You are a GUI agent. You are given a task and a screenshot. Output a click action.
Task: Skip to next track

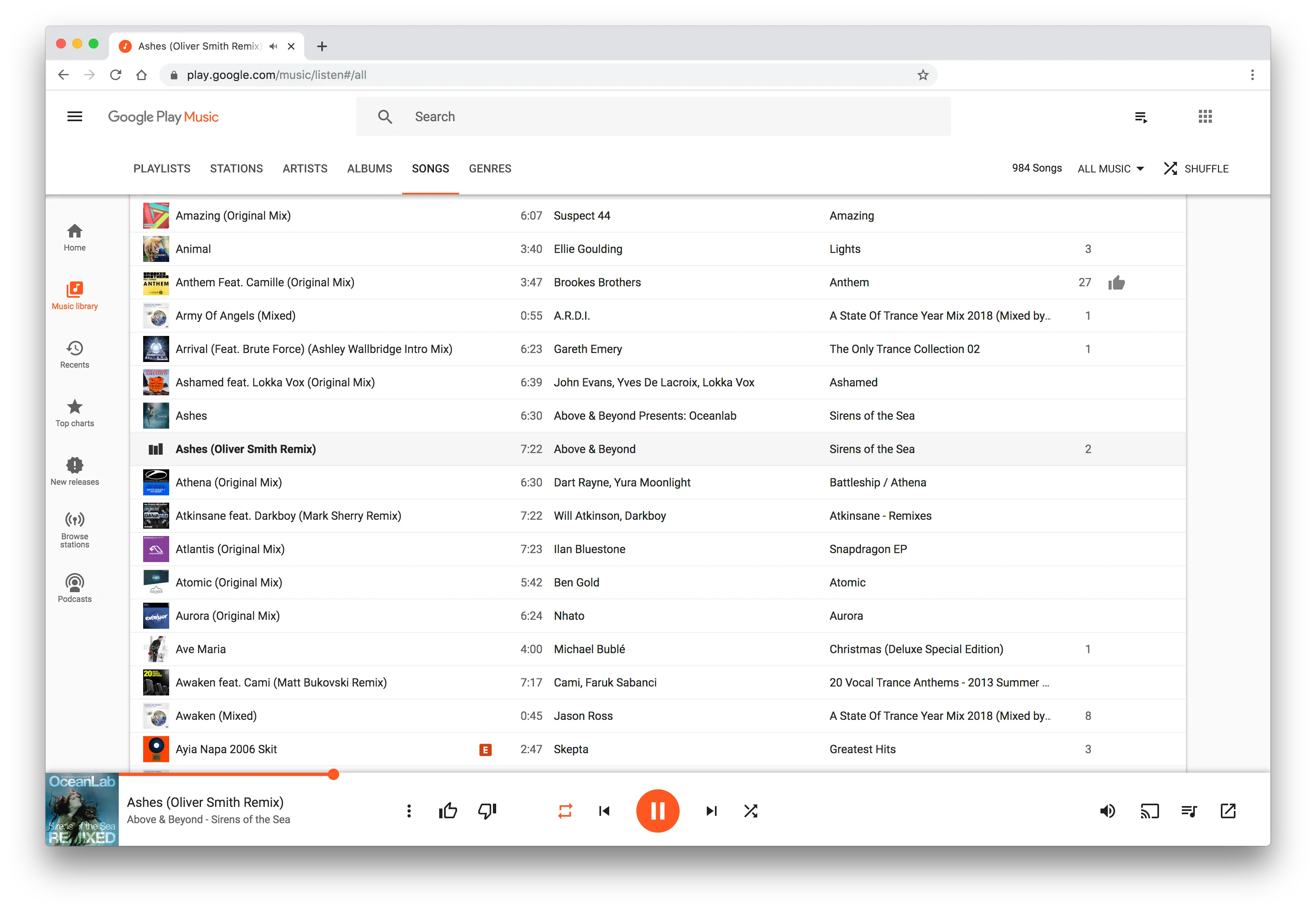pyautogui.click(x=711, y=811)
